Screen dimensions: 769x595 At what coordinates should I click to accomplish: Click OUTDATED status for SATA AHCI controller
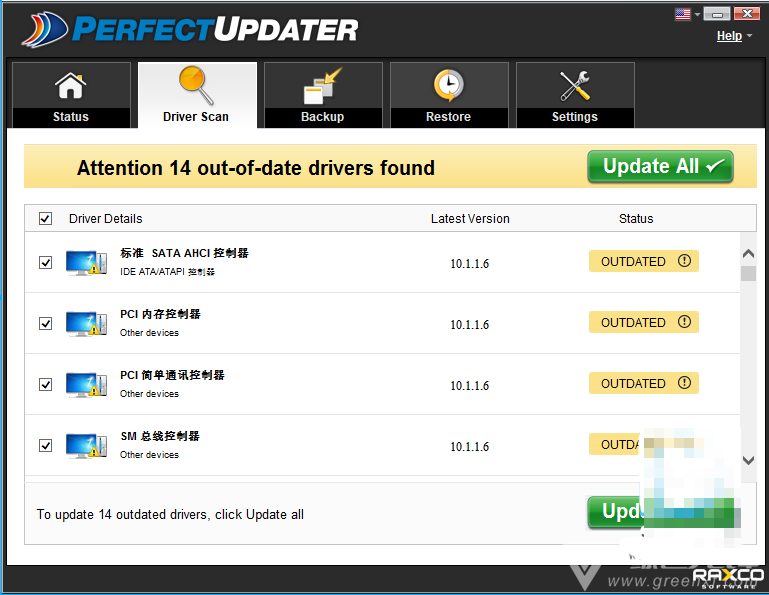(643, 261)
